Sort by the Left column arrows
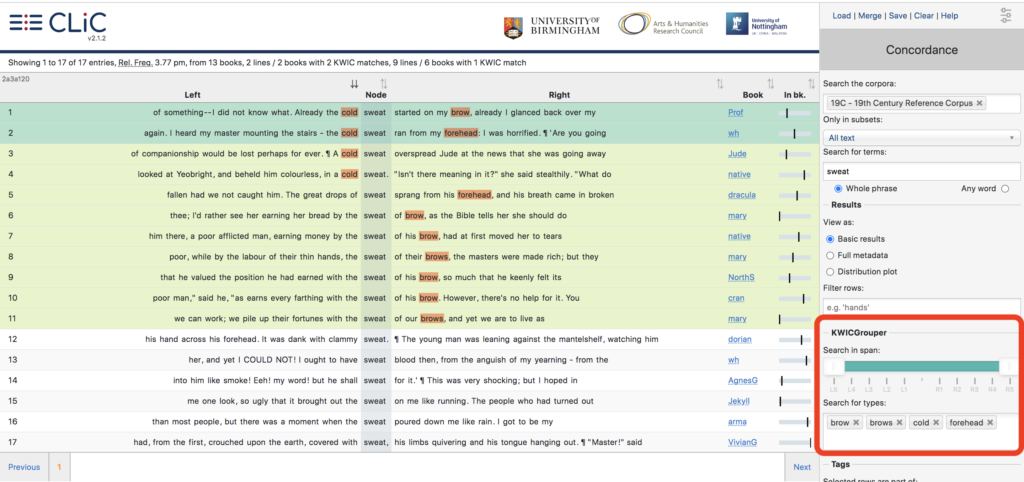1024x482 pixels. (354, 84)
